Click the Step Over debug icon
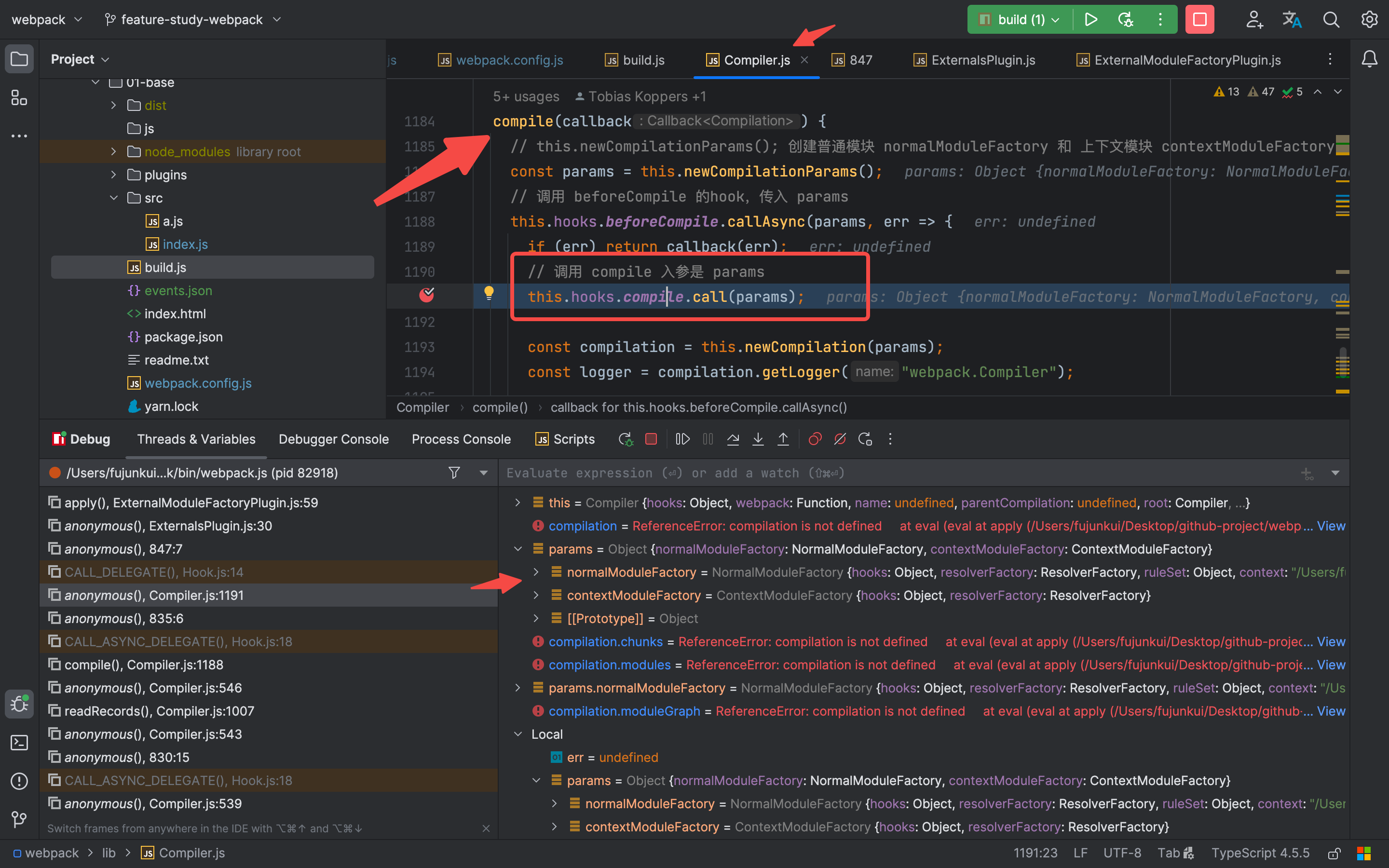The height and width of the screenshot is (868, 1389). click(x=733, y=439)
